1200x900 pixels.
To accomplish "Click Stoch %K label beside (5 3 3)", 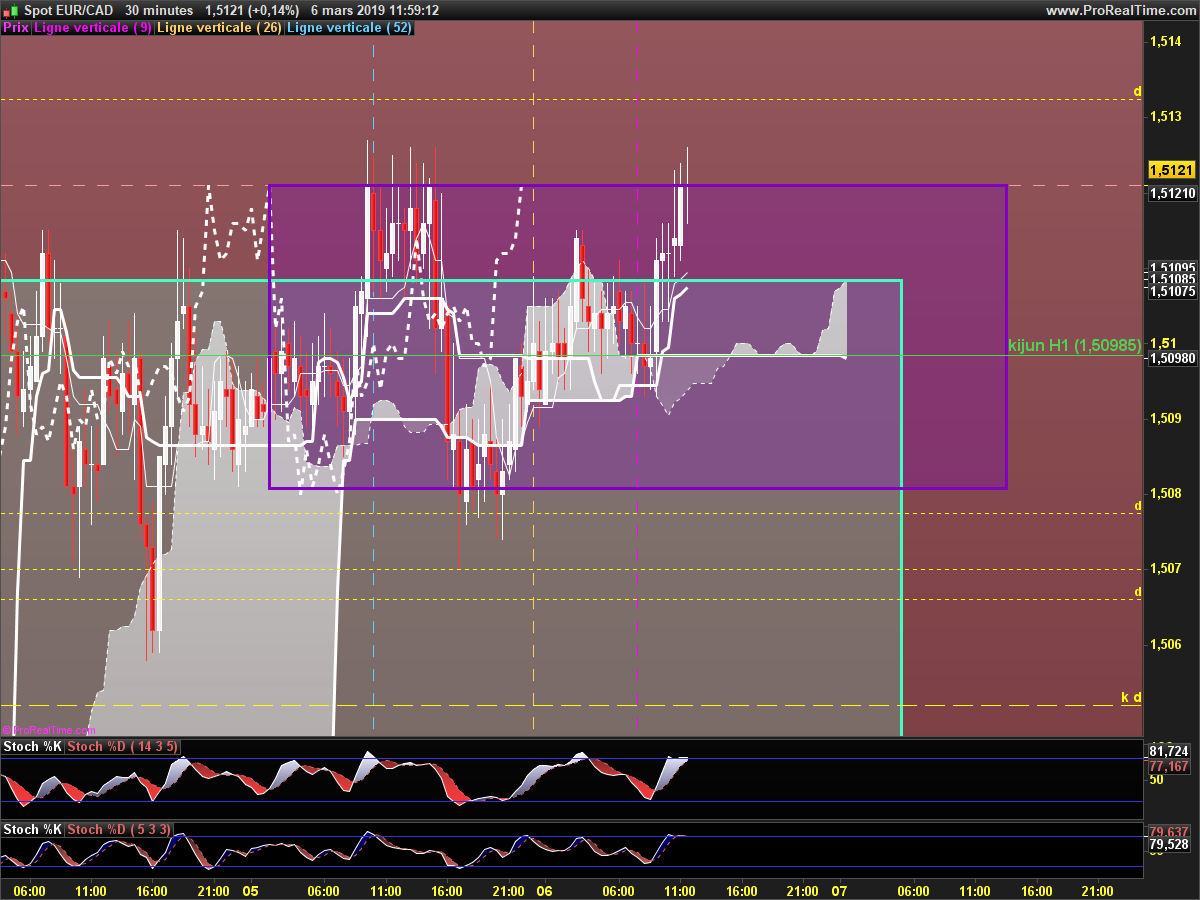I will (33, 829).
